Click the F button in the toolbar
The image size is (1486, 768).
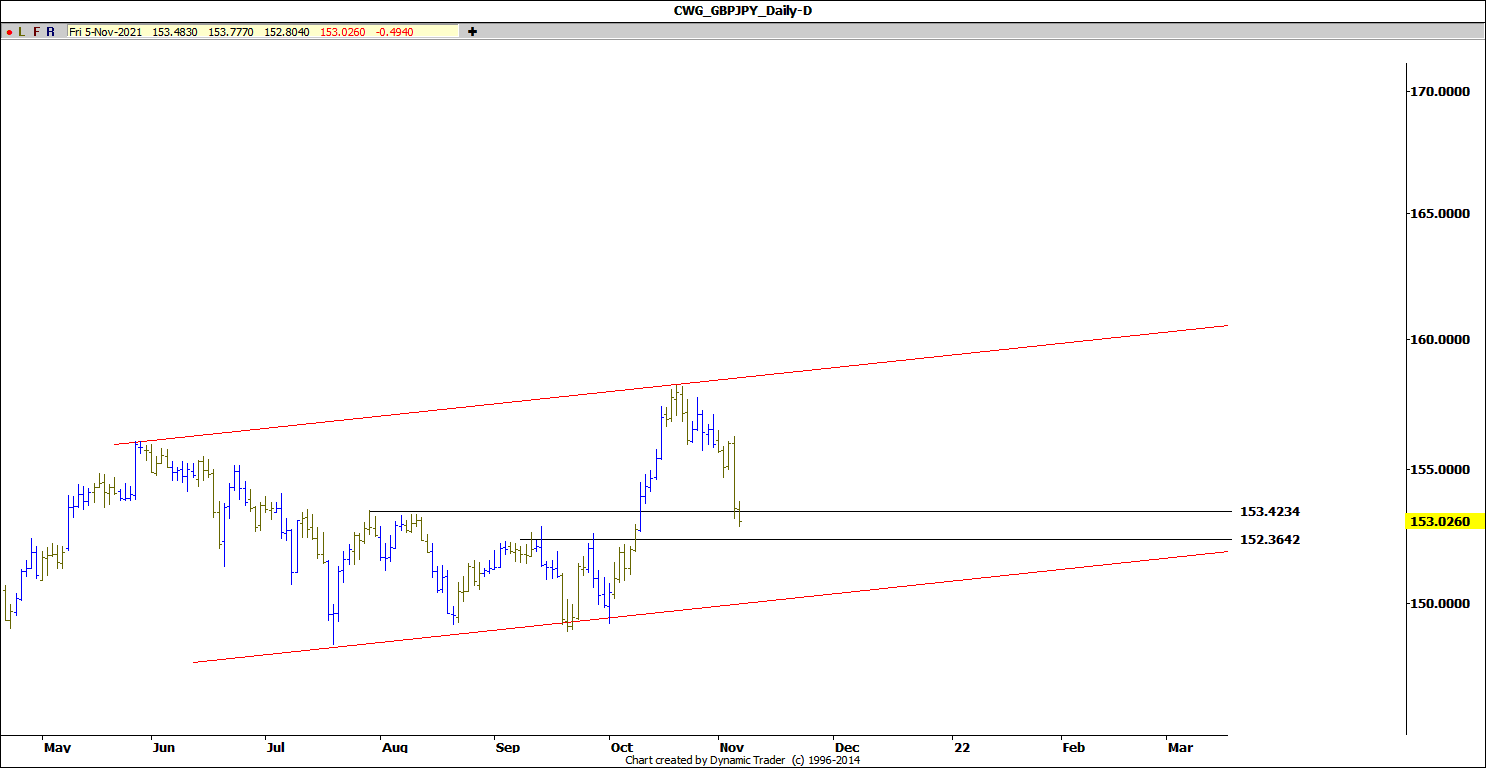pos(36,32)
